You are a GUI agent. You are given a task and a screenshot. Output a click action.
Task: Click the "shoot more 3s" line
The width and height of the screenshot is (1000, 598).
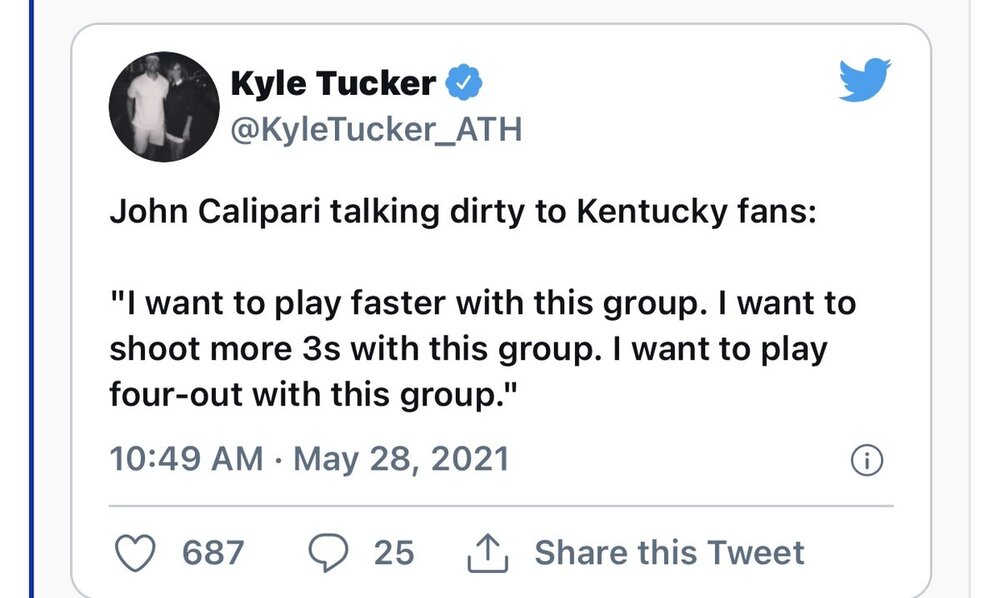(x=469, y=349)
